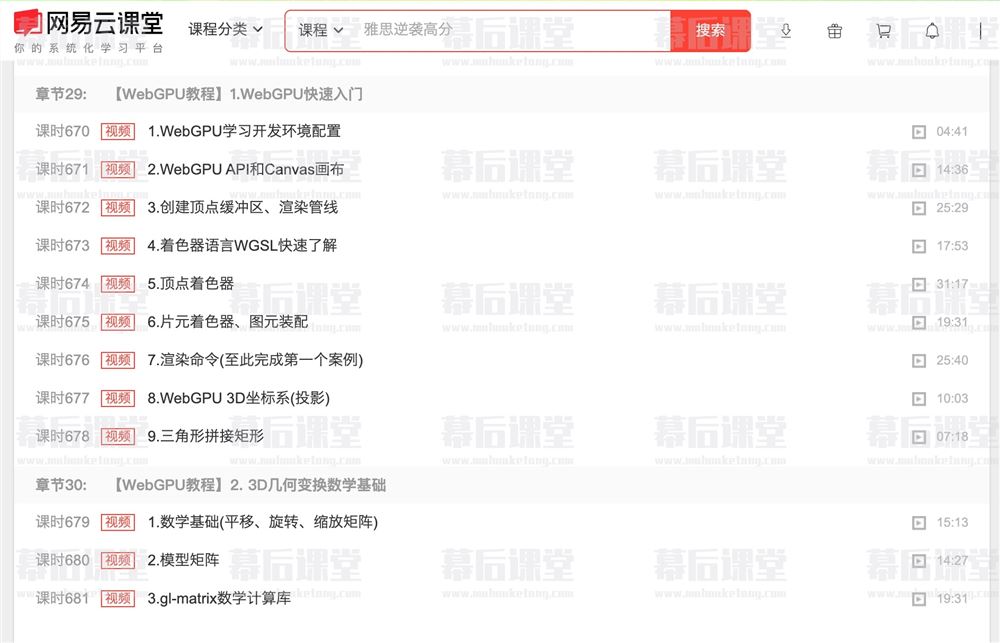Click play icon for the 10:03 lesson
The width and height of the screenshot is (1000, 643).
(918, 399)
